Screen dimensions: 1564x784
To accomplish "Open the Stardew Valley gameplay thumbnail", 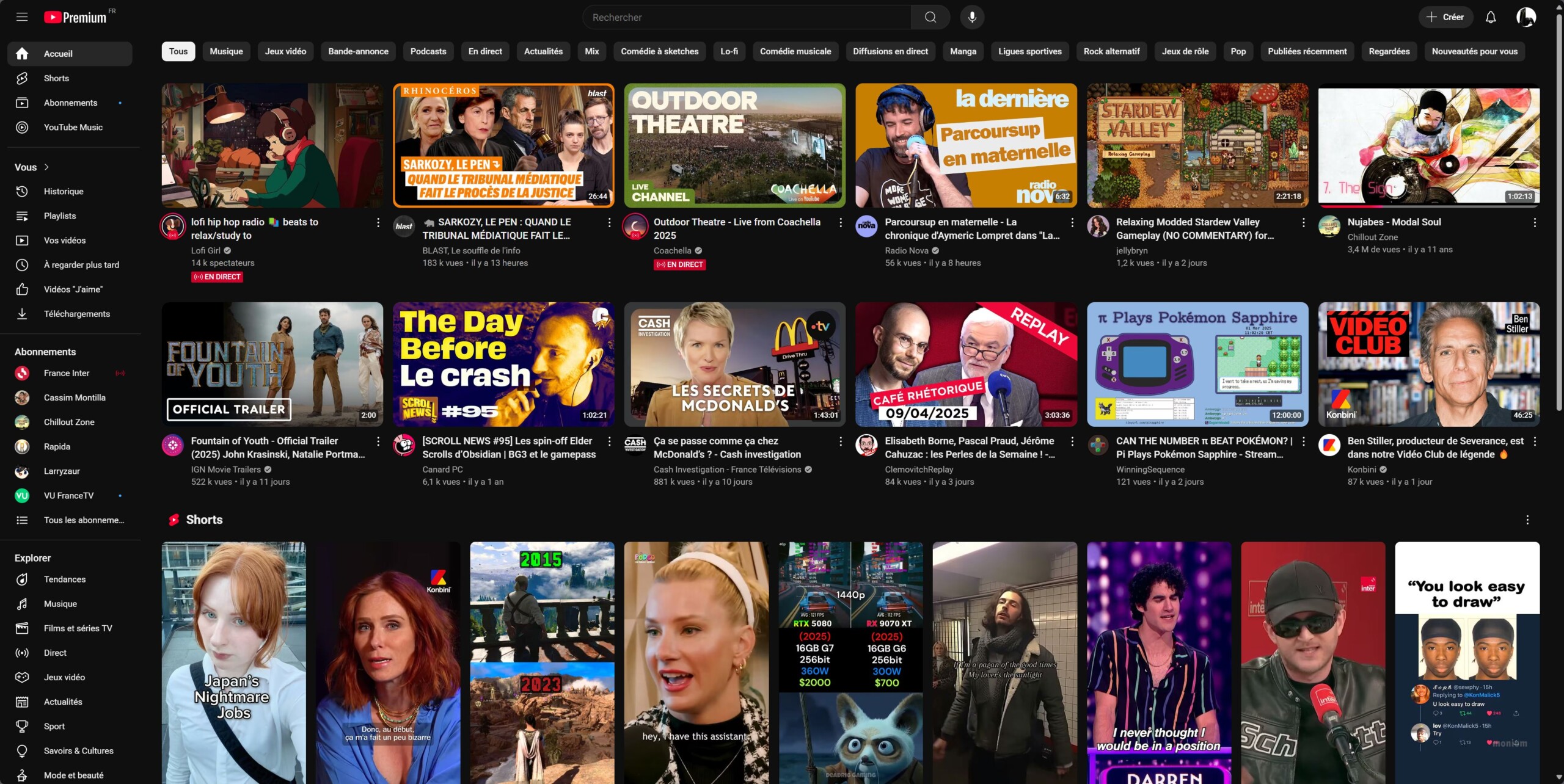I will (x=1197, y=145).
